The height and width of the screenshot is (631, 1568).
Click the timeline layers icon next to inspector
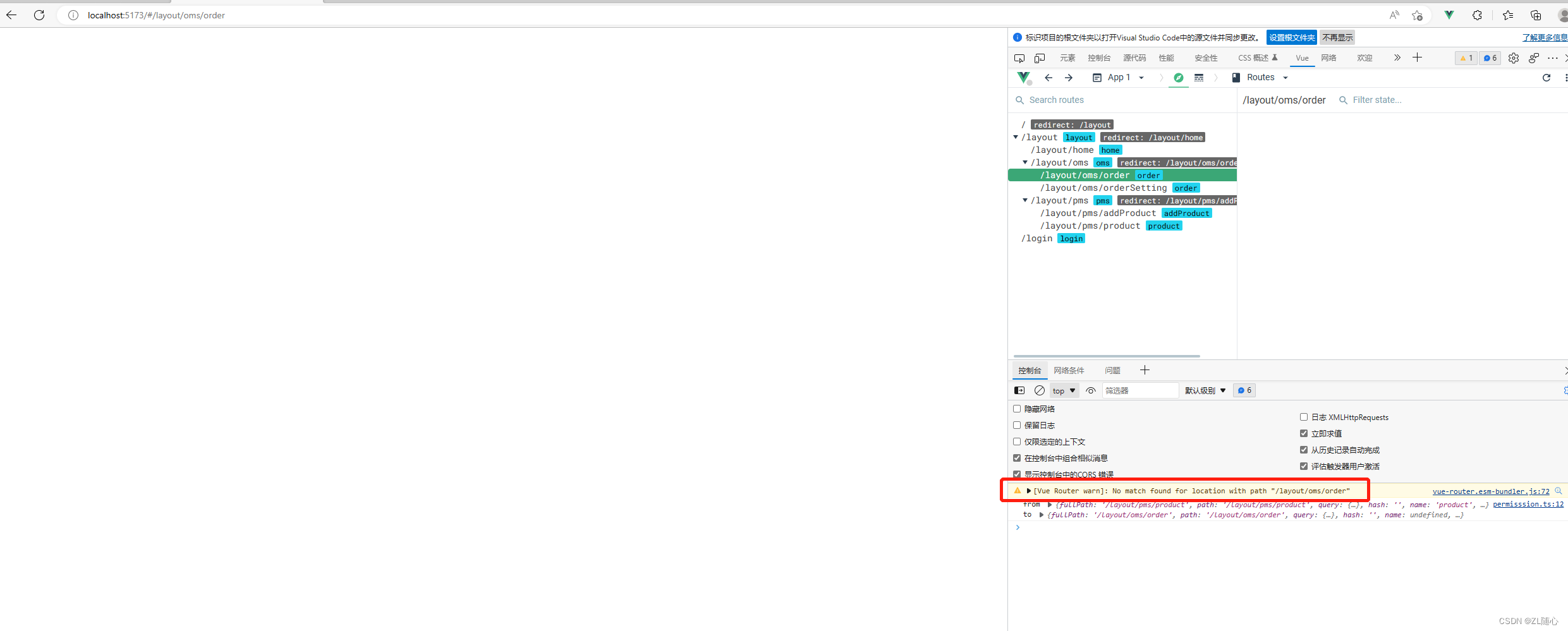tap(1199, 78)
